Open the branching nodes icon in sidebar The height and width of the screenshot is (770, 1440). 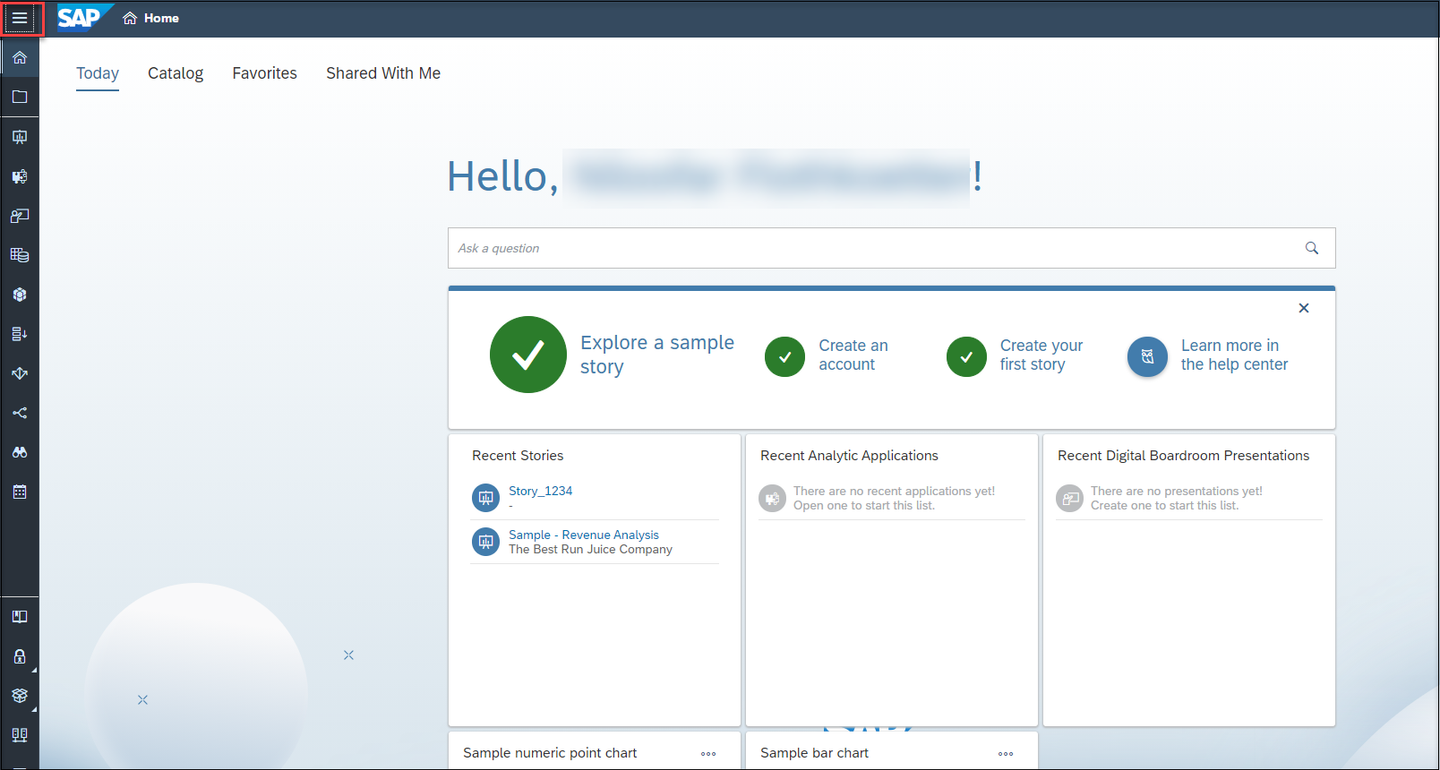point(19,413)
